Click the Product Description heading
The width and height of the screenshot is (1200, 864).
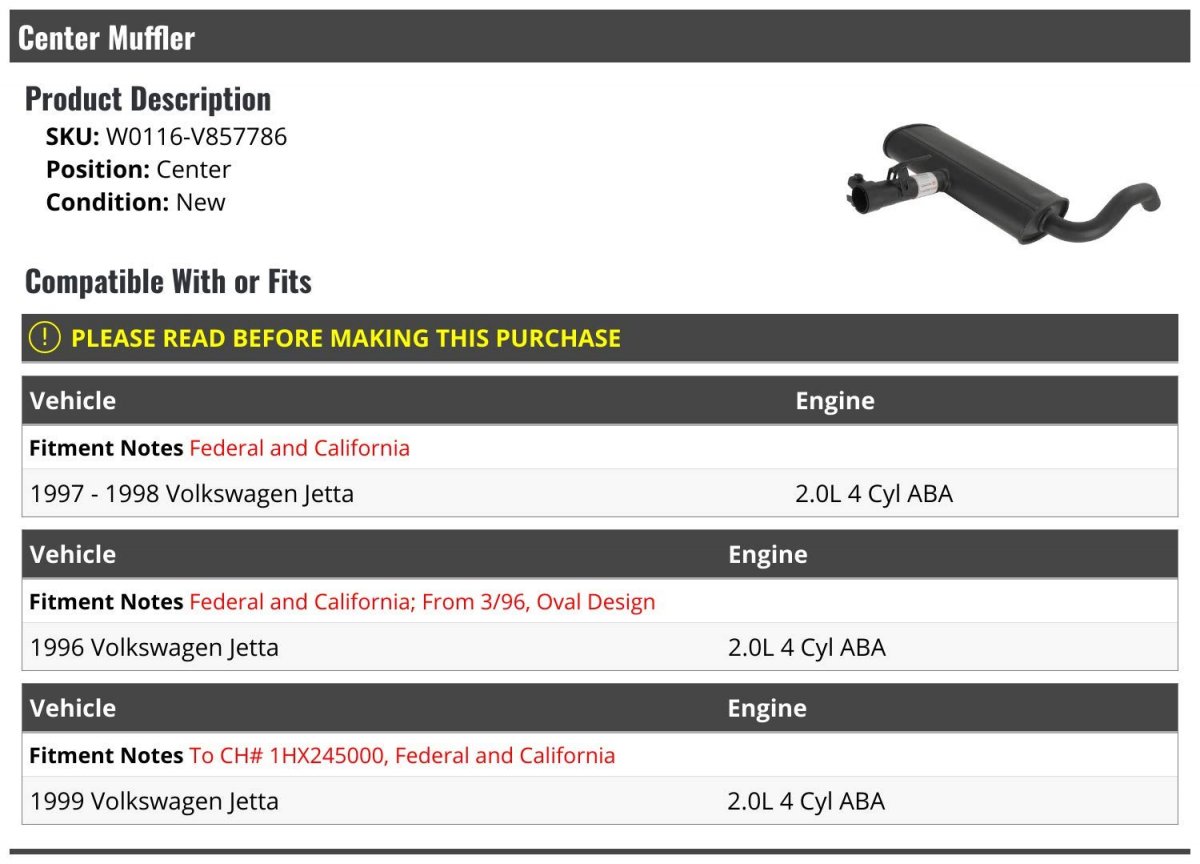click(148, 99)
